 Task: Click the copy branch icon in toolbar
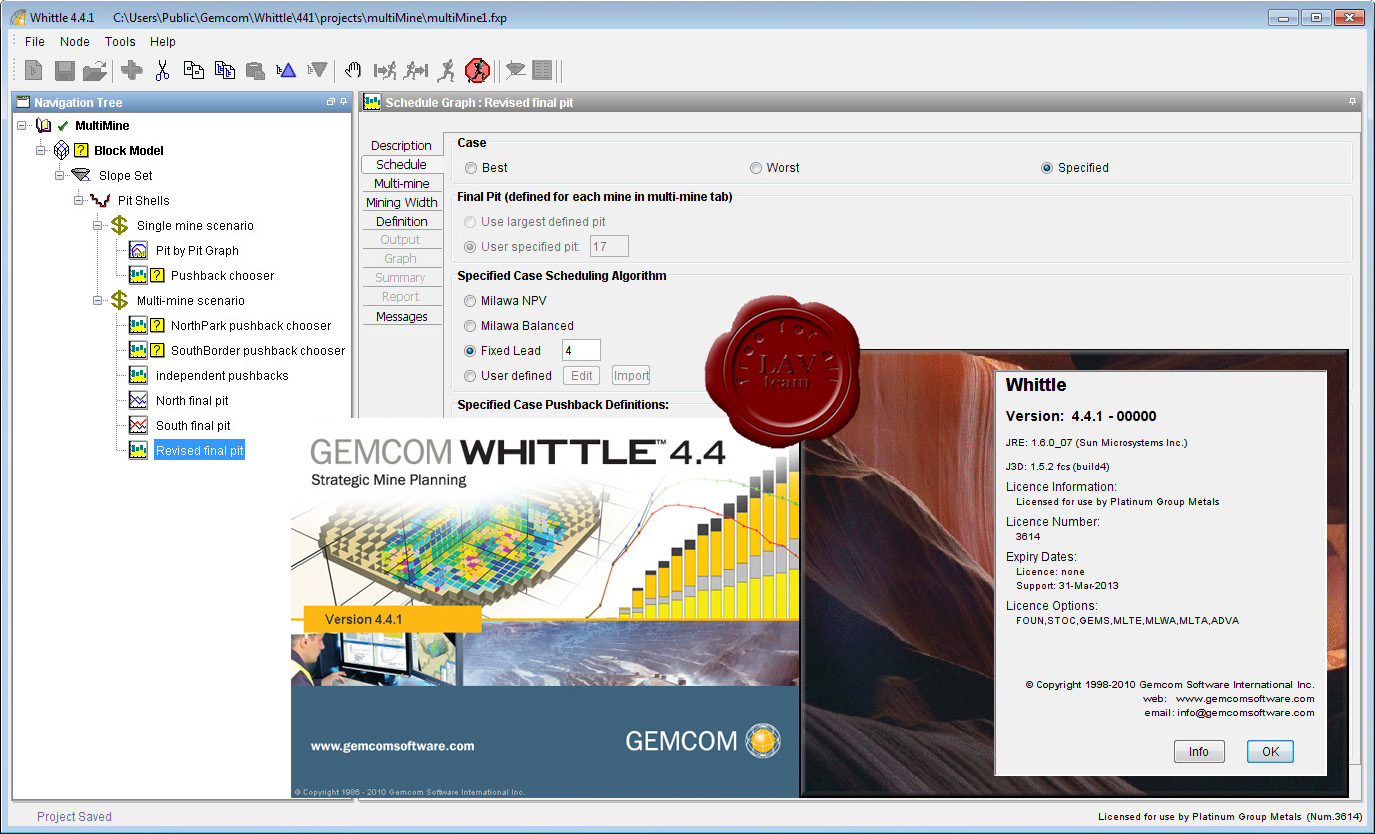click(x=225, y=70)
